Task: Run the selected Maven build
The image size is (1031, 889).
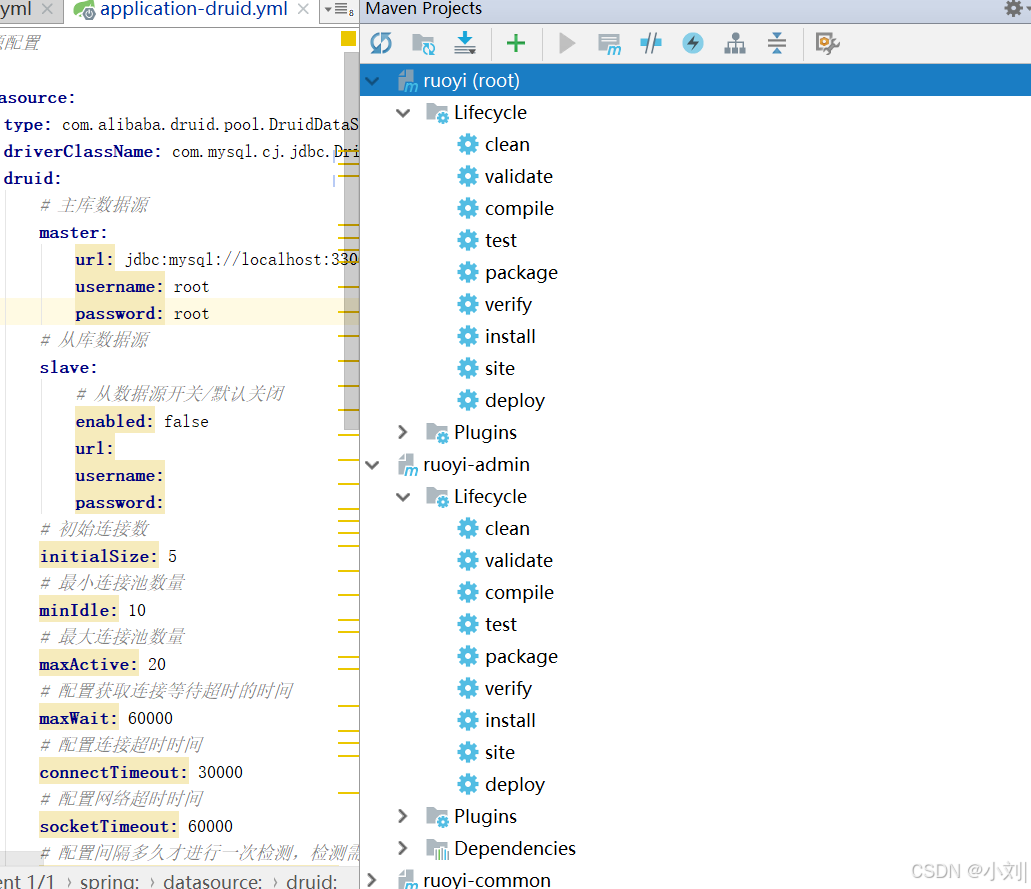Action: tap(566, 43)
